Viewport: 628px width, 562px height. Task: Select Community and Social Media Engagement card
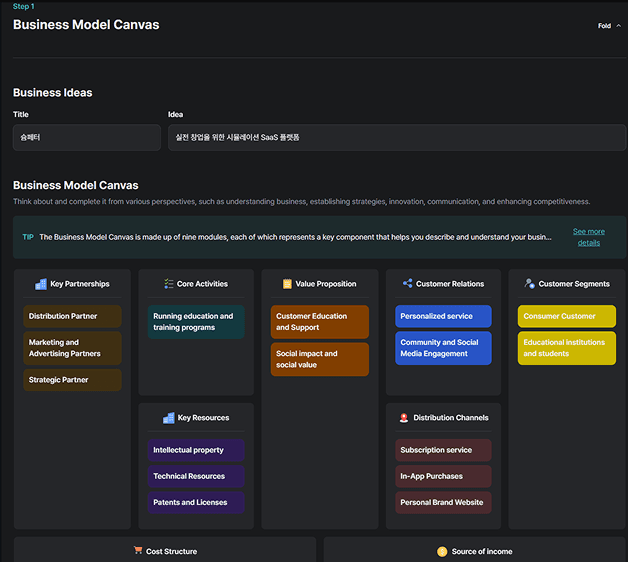pos(443,348)
